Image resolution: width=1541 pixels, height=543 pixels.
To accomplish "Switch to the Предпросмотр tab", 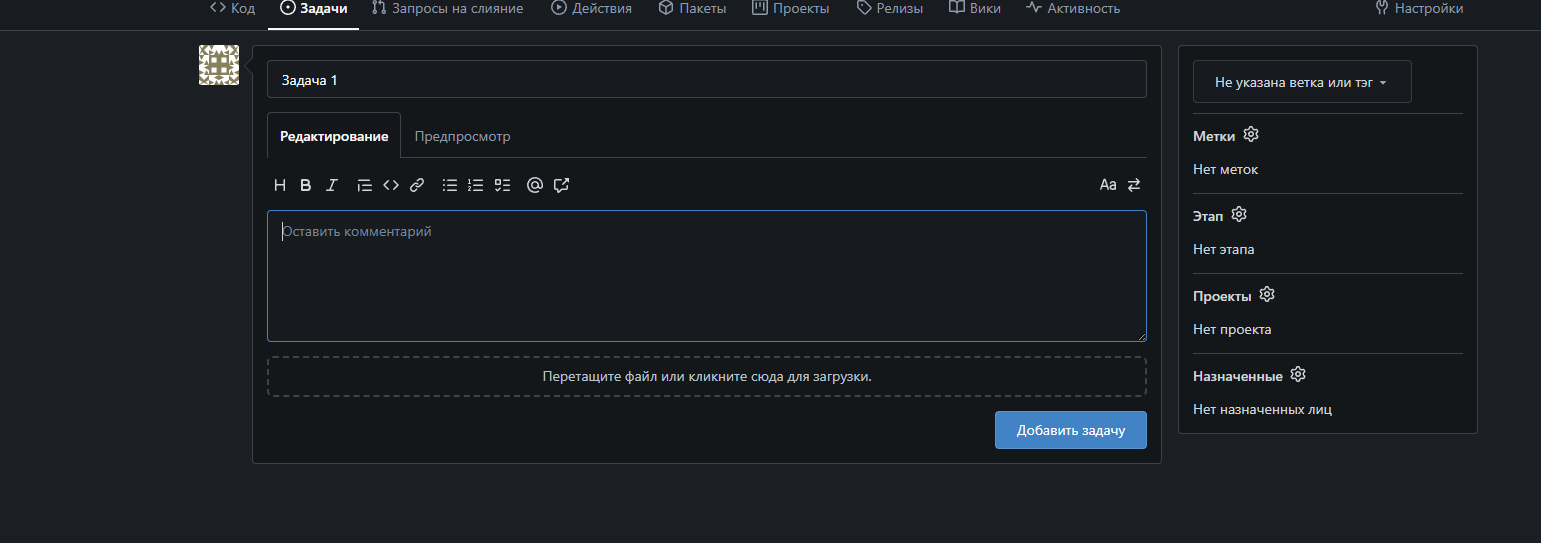I will [x=462, y=137].
